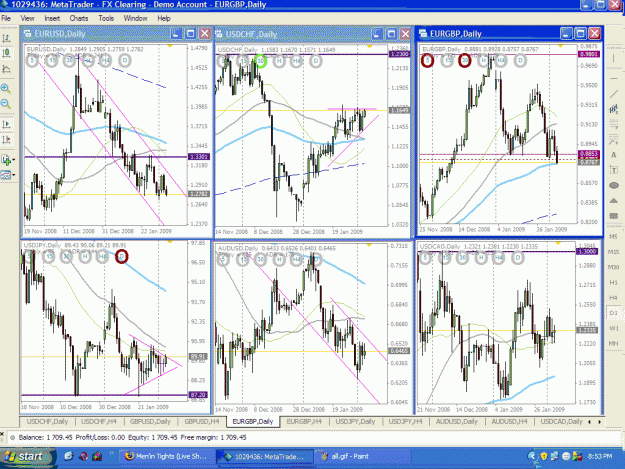Screen dimensions: 625x469
Task: Select the vertical line drawing tool
Action: (613, 59)
